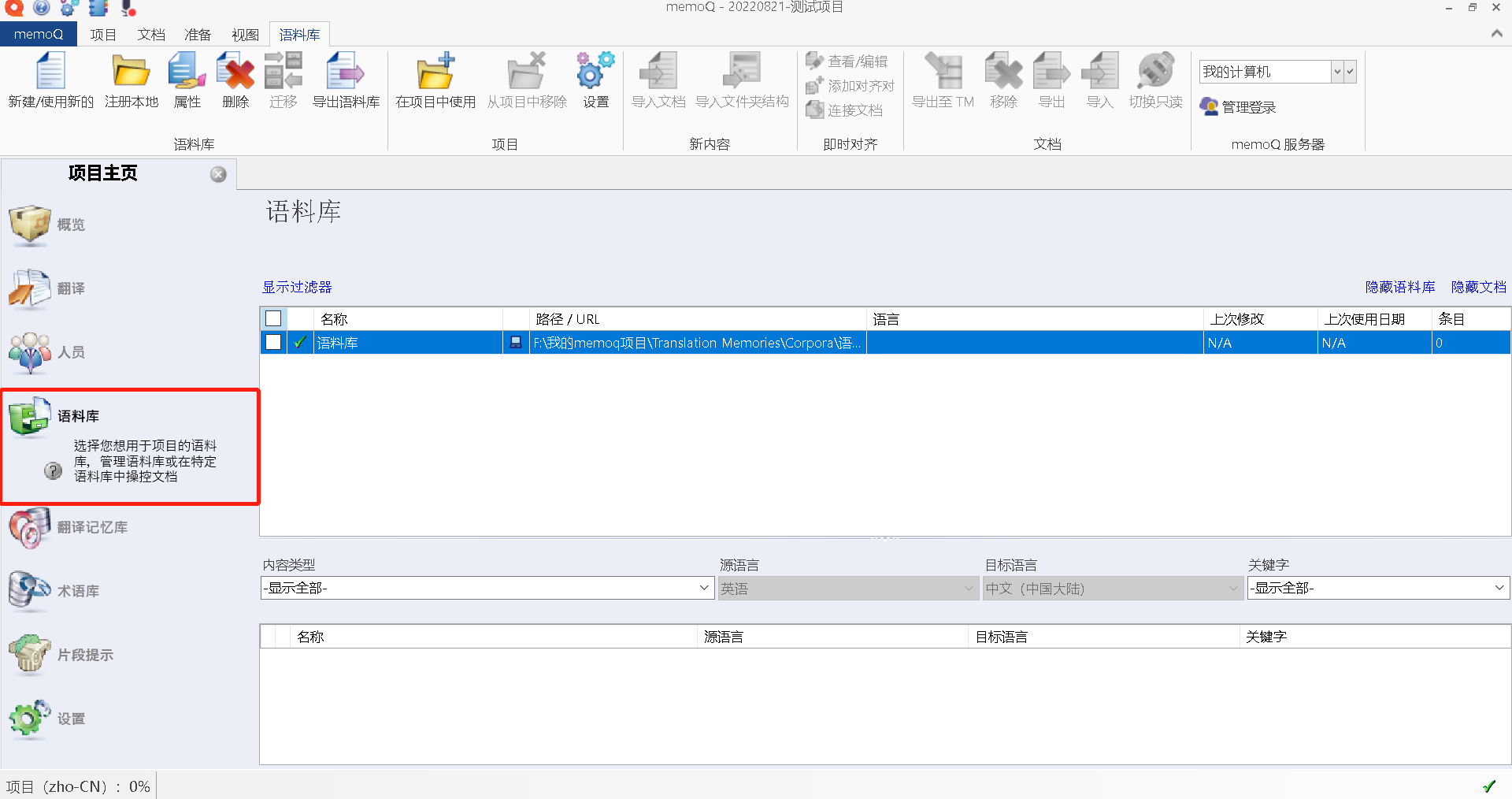Click green check status icon bottom right
Screen dimensions: 1512x799
pos(1489,786)
